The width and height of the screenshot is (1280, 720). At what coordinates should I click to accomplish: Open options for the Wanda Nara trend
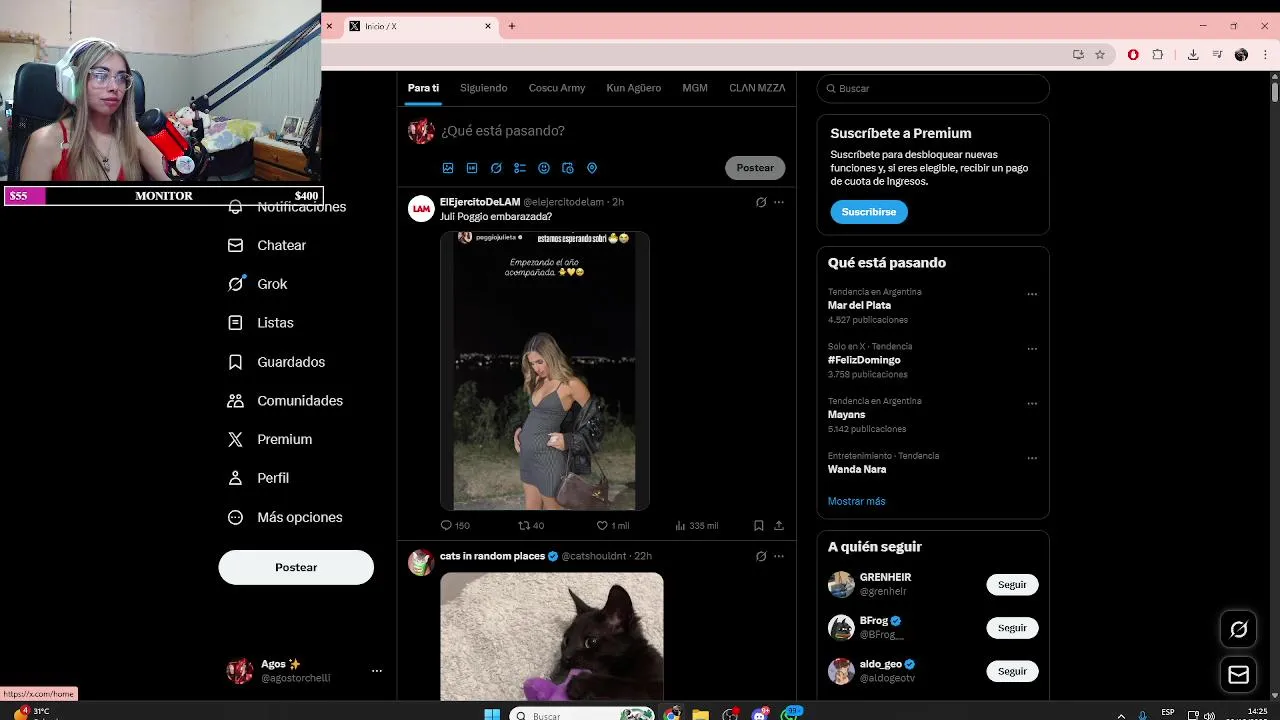pos(1032,458)
